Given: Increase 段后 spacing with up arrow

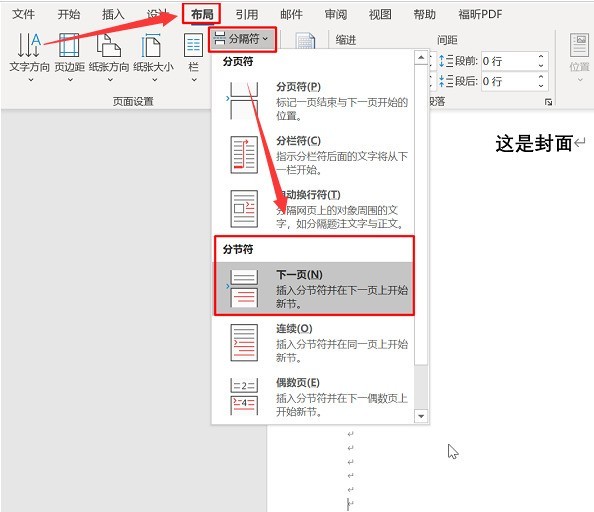Looking at the screenshot, I should pyautogui.click(x=541, y=77).
